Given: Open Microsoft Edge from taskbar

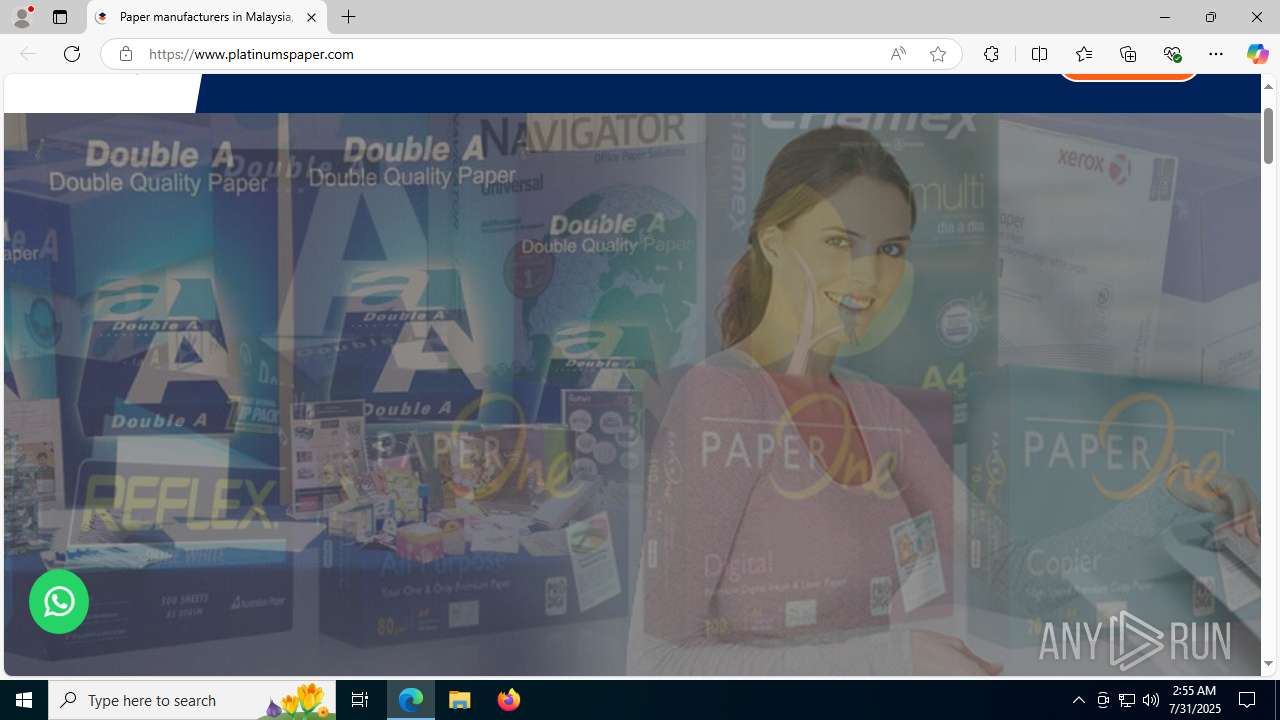Looking at the screenshot, I should 411,700.
